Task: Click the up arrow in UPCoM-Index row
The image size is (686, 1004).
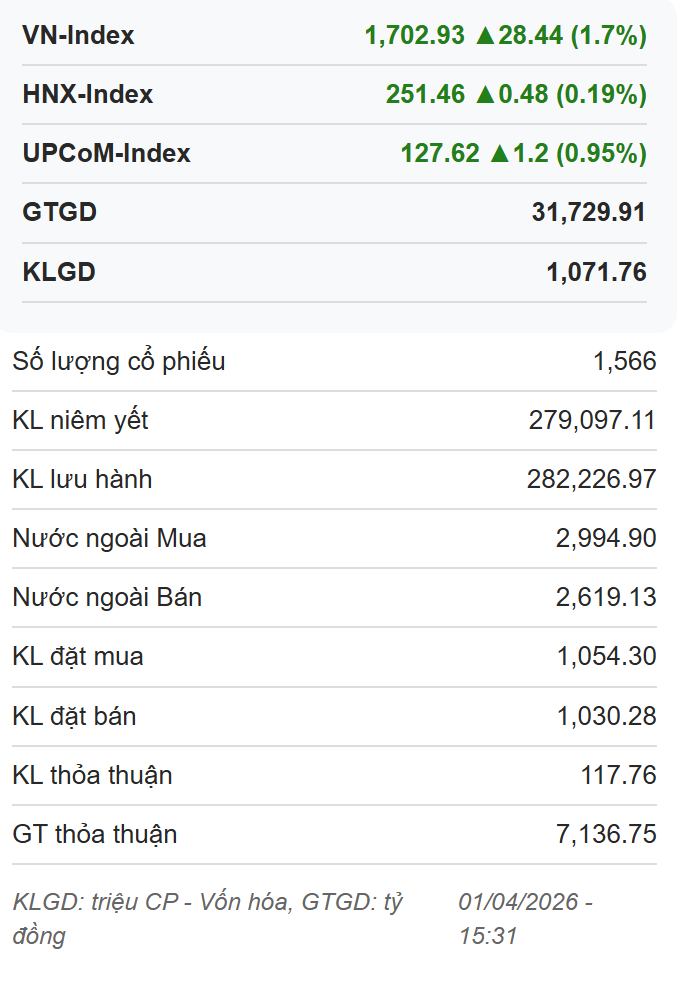Action: point(499,154)
